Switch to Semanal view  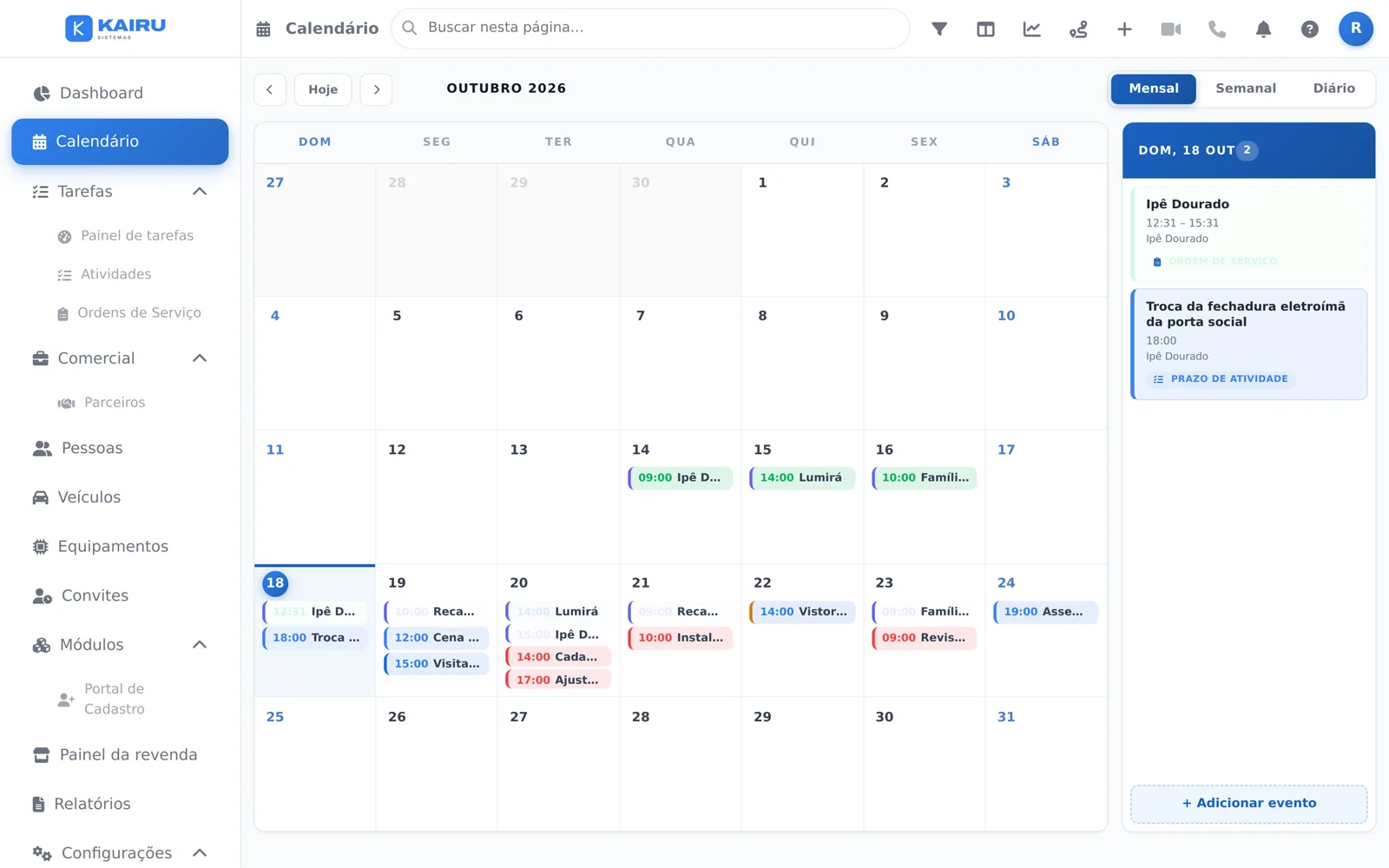(1246, 89)
